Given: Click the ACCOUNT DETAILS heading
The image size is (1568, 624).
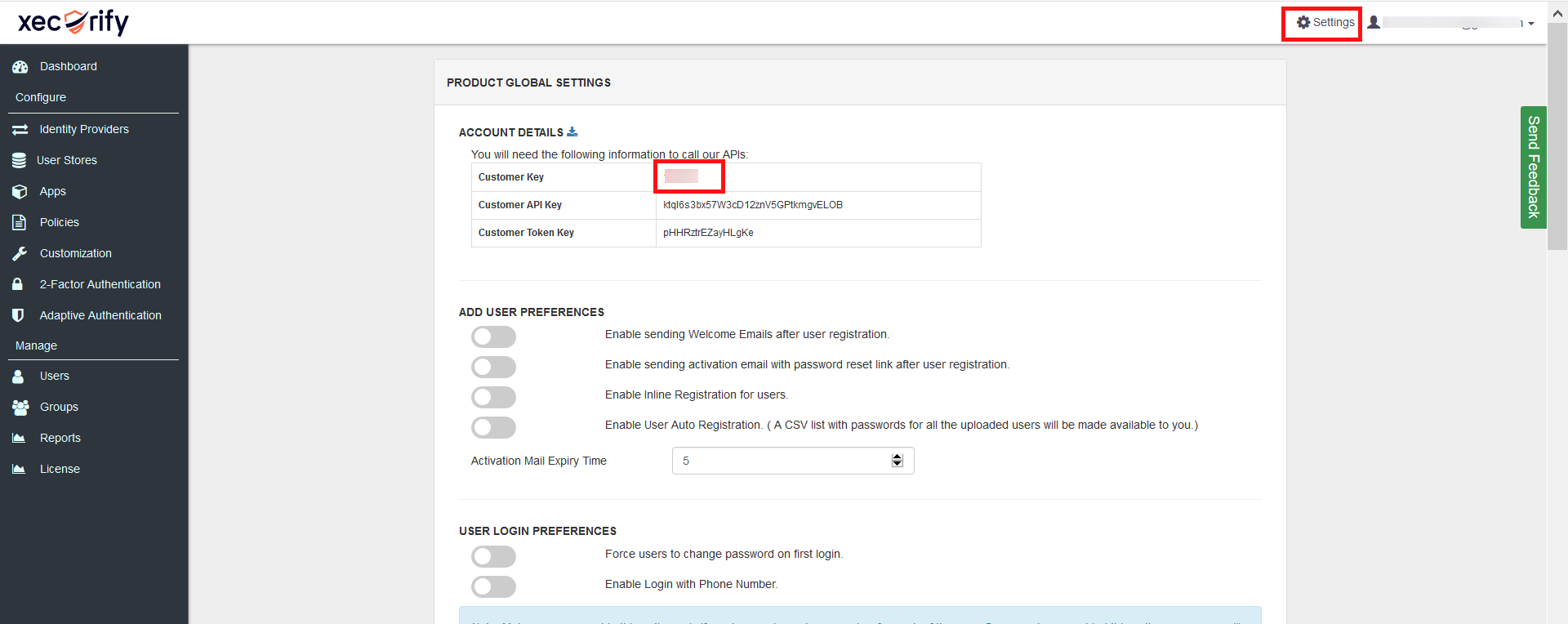Looking at the screenshot, I should [x=511, y=132].
